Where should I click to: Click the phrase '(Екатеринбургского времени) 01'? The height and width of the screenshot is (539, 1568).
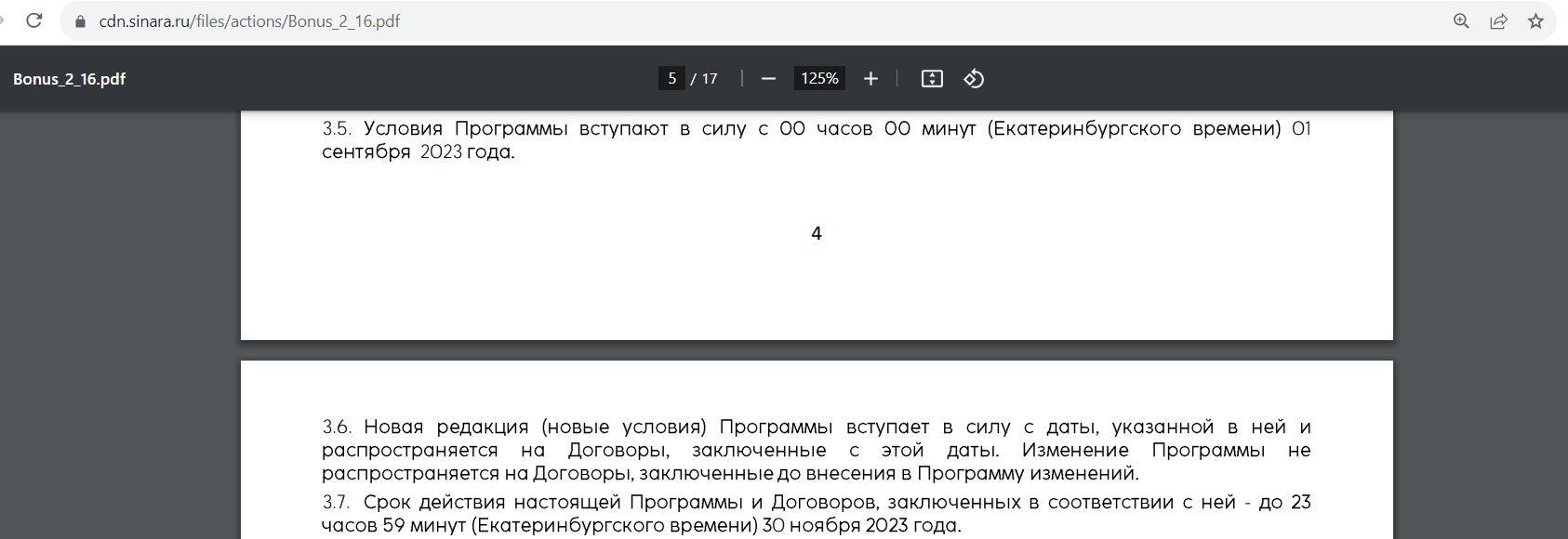(1149, 128)
